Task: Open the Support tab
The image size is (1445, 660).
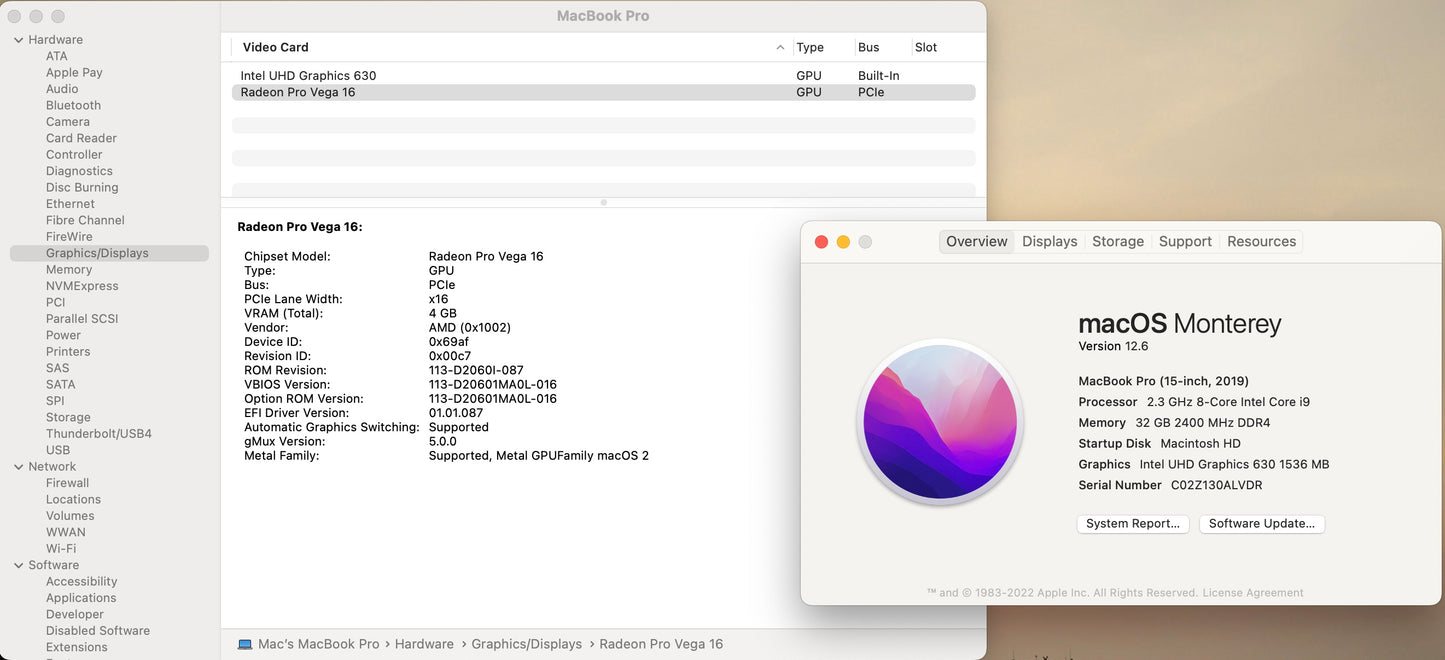Action: (1184, 241)
